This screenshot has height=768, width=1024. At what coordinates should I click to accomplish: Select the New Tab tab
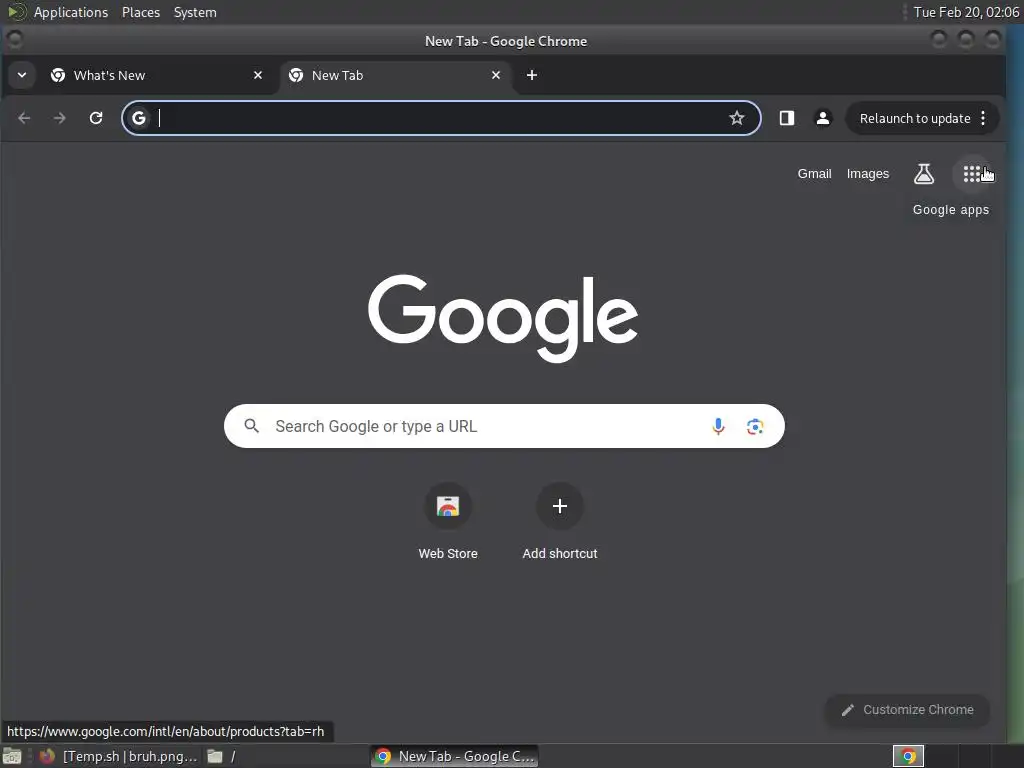(395, 75)
